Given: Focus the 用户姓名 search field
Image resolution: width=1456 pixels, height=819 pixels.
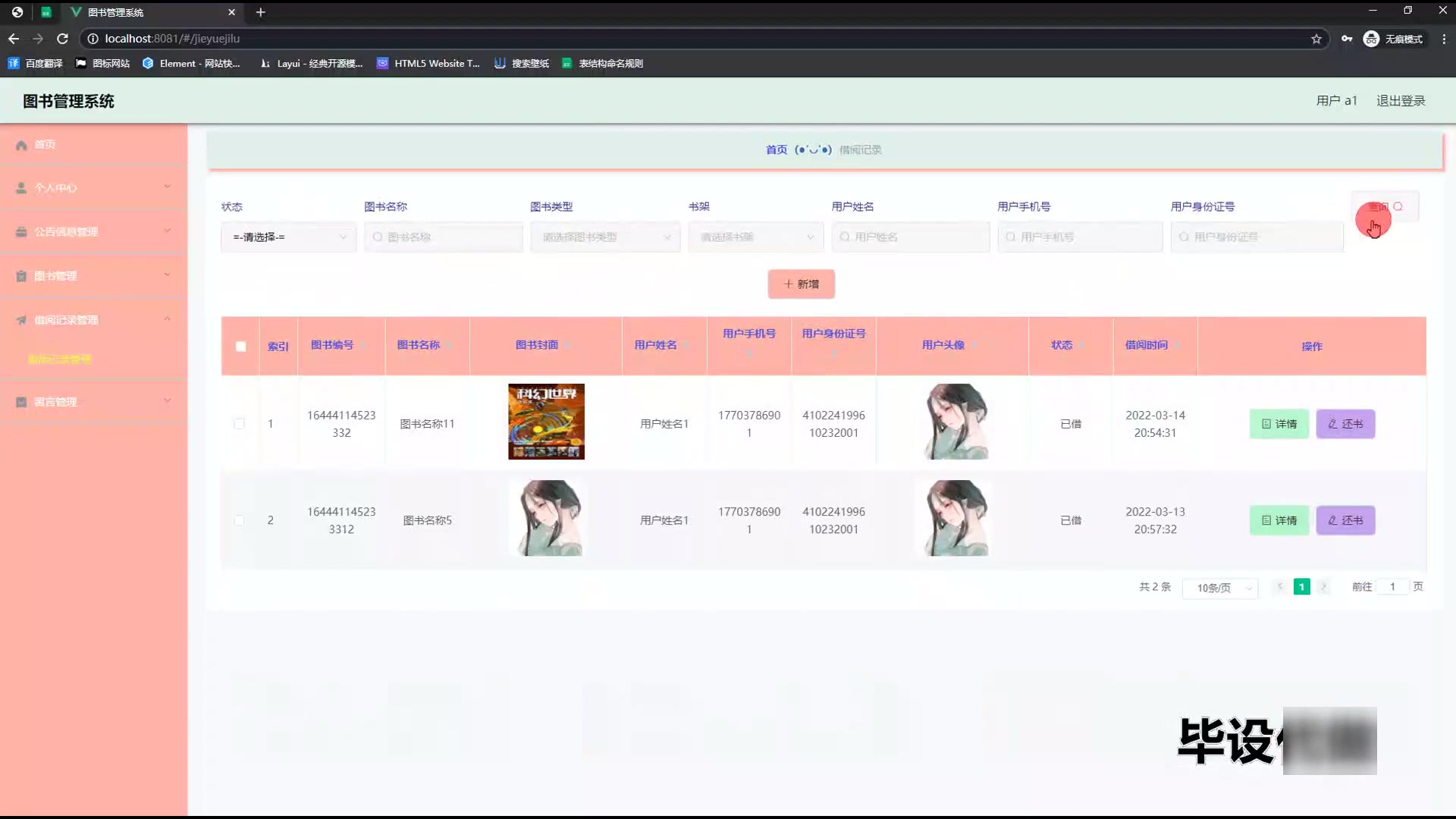Looking at the screenshot, I should (x=910, y=237).
